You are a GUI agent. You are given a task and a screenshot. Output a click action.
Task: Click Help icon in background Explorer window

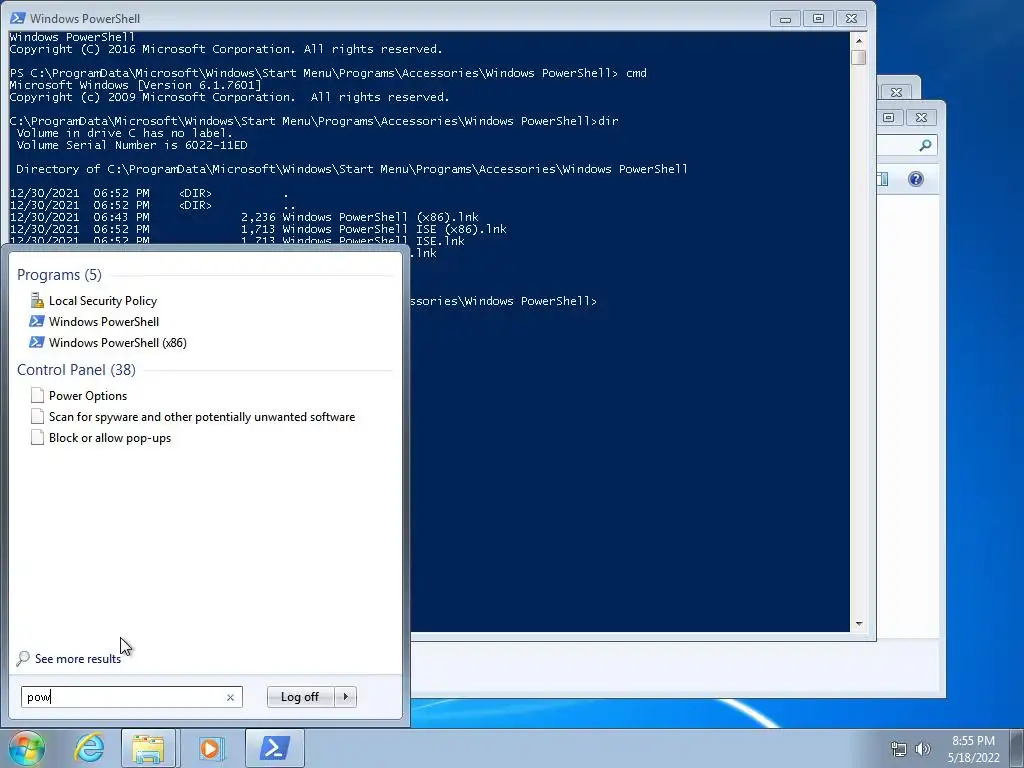click(x=916, y=179)
